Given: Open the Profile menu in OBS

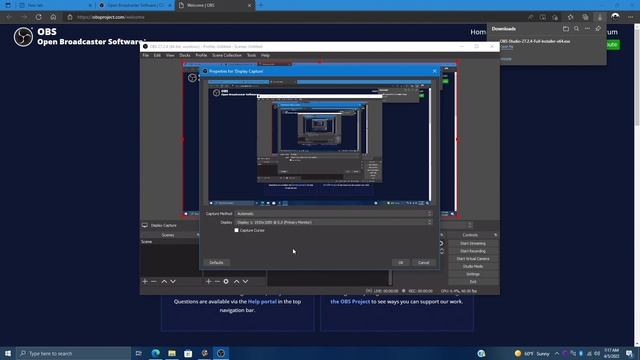Looking at the screenshot, I should pos(201,55).
